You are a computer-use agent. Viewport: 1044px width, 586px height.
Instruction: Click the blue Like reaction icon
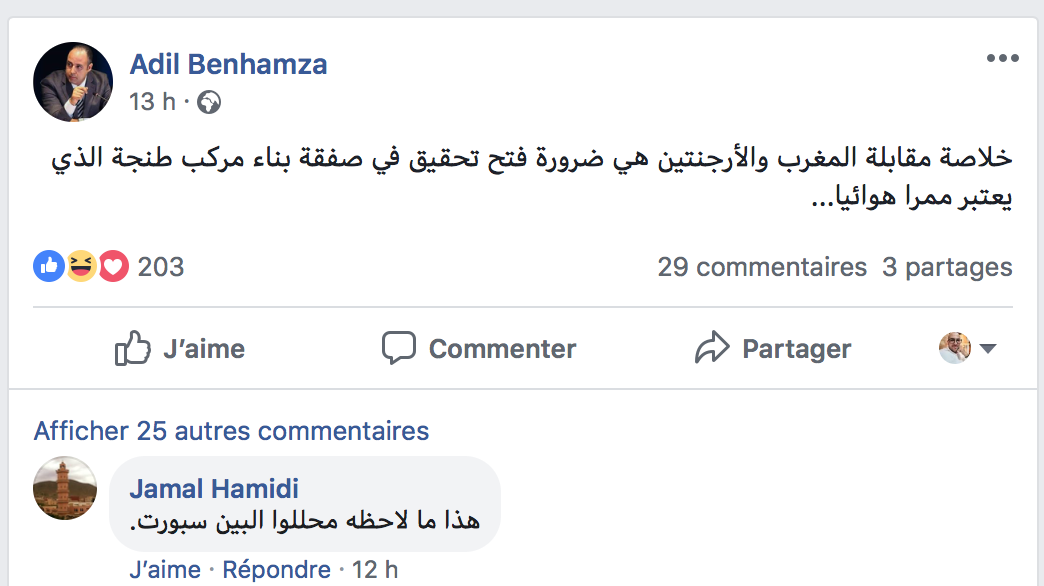coord(48,267)
